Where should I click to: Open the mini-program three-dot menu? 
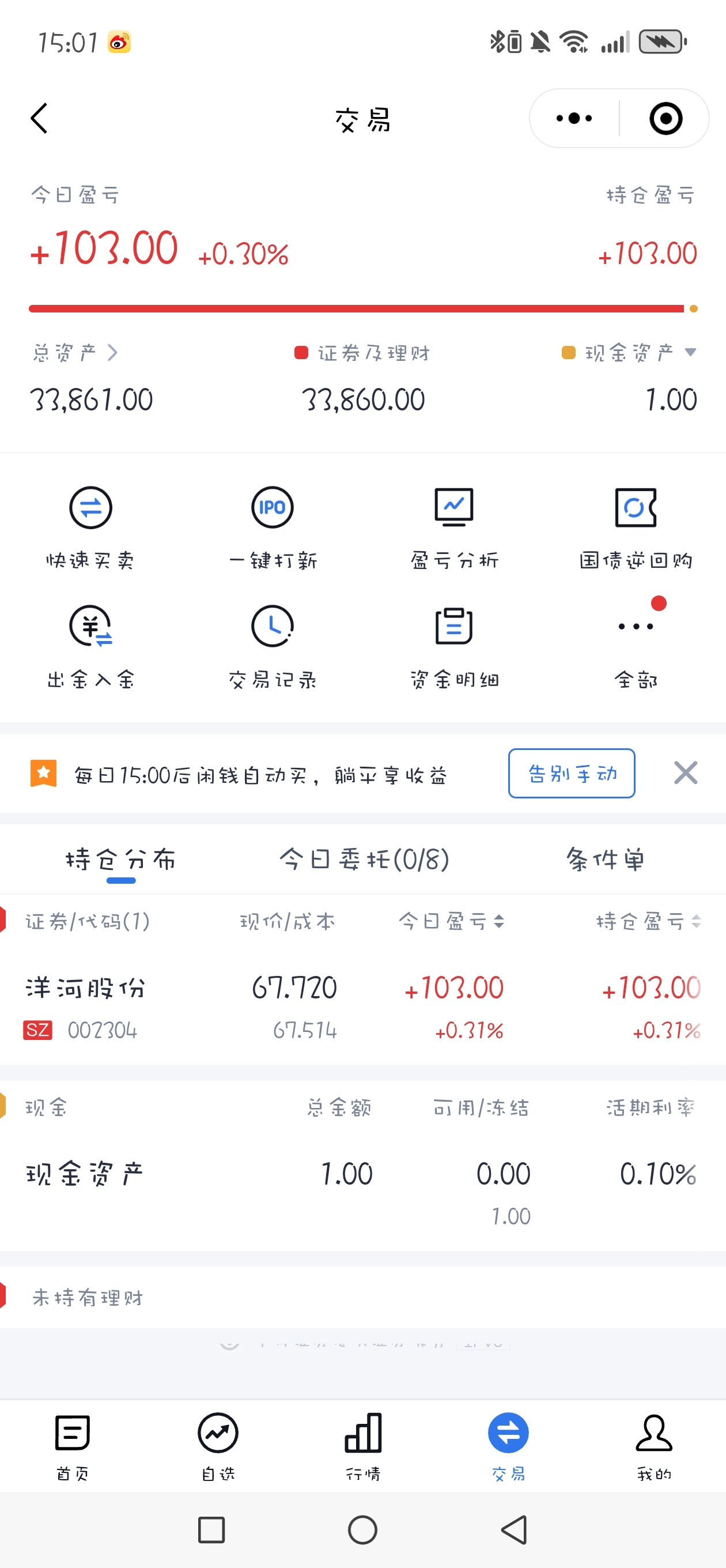click(x=574, y=118)
